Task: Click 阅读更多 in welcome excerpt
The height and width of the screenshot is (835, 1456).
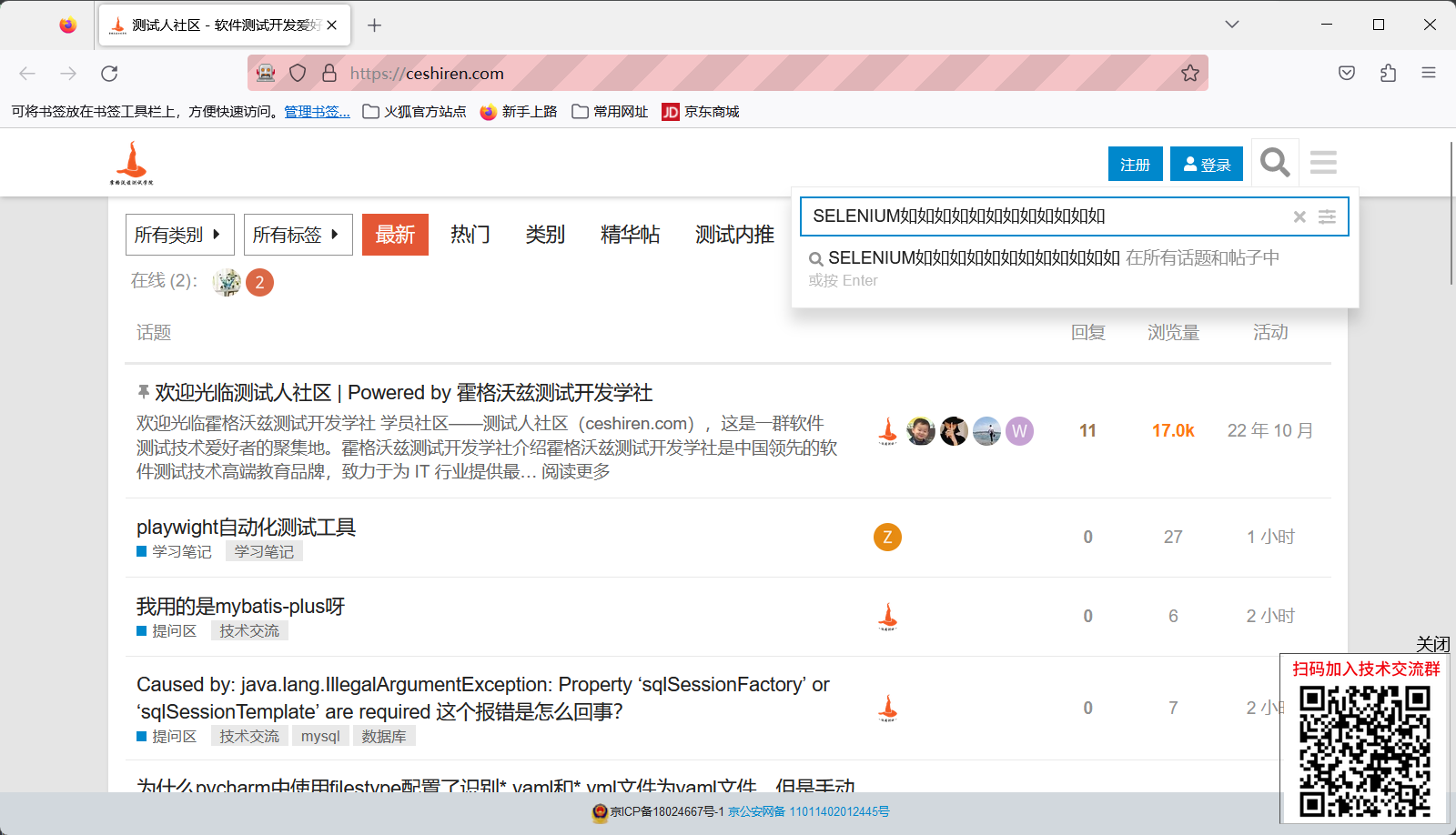Action: click(x=576, y=472)
